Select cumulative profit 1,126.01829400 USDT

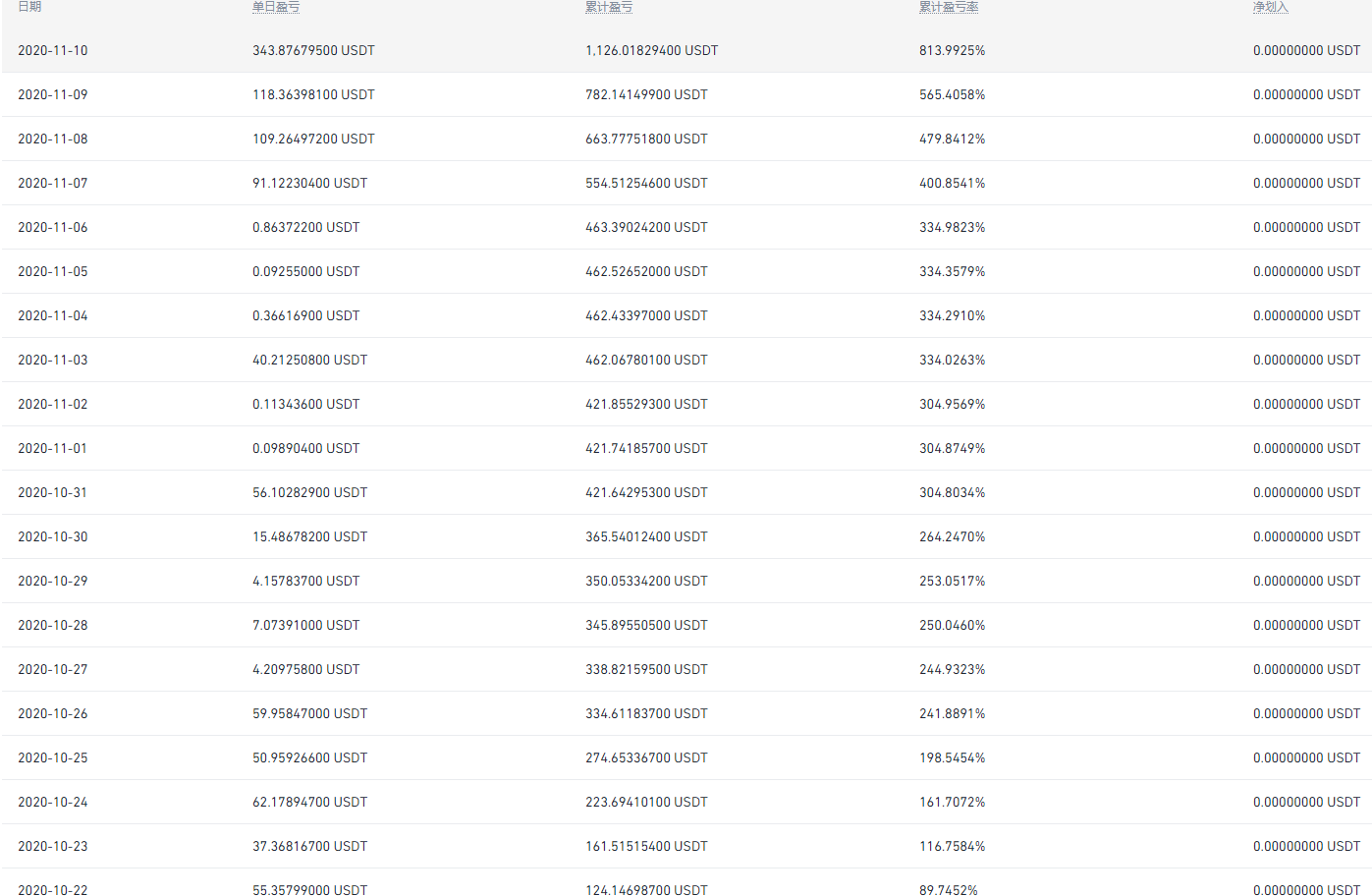click(652, 50)
